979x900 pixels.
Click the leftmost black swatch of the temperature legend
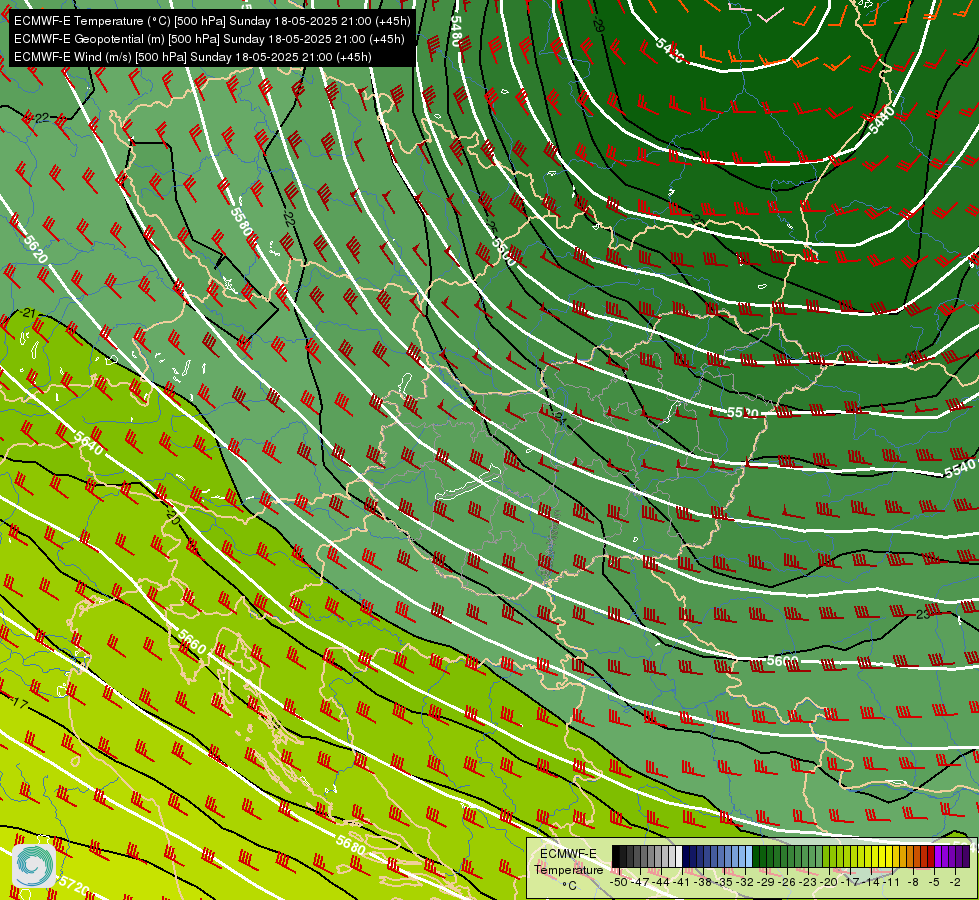point(616,858)
